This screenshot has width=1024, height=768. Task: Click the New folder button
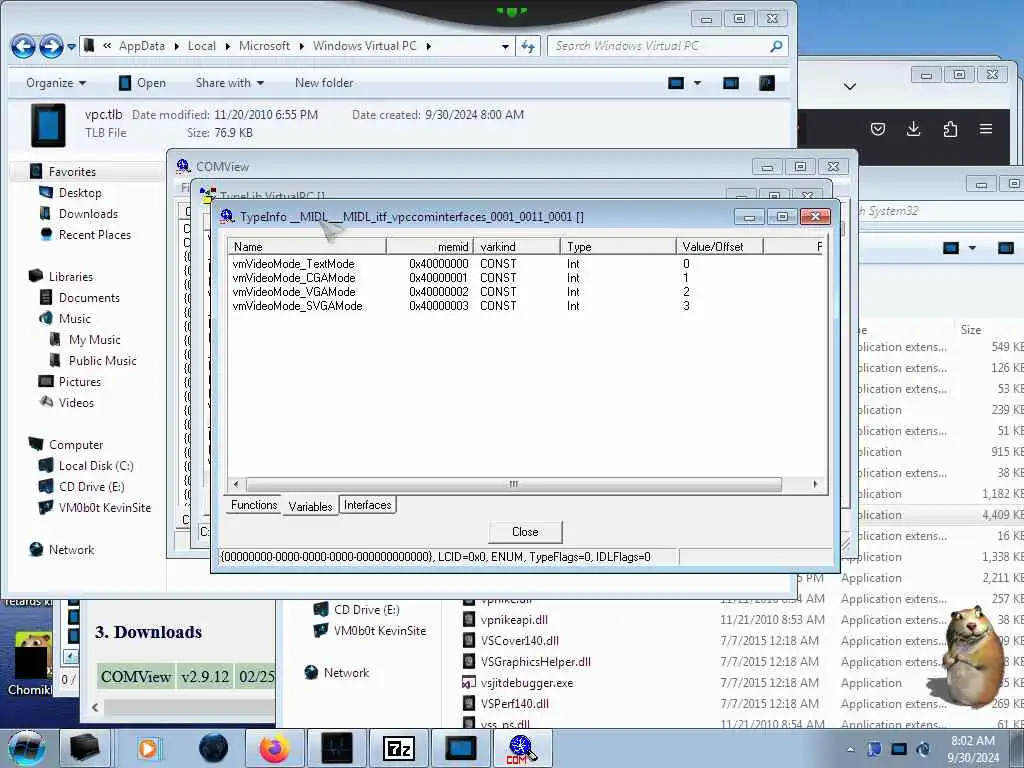pos(324,83)
